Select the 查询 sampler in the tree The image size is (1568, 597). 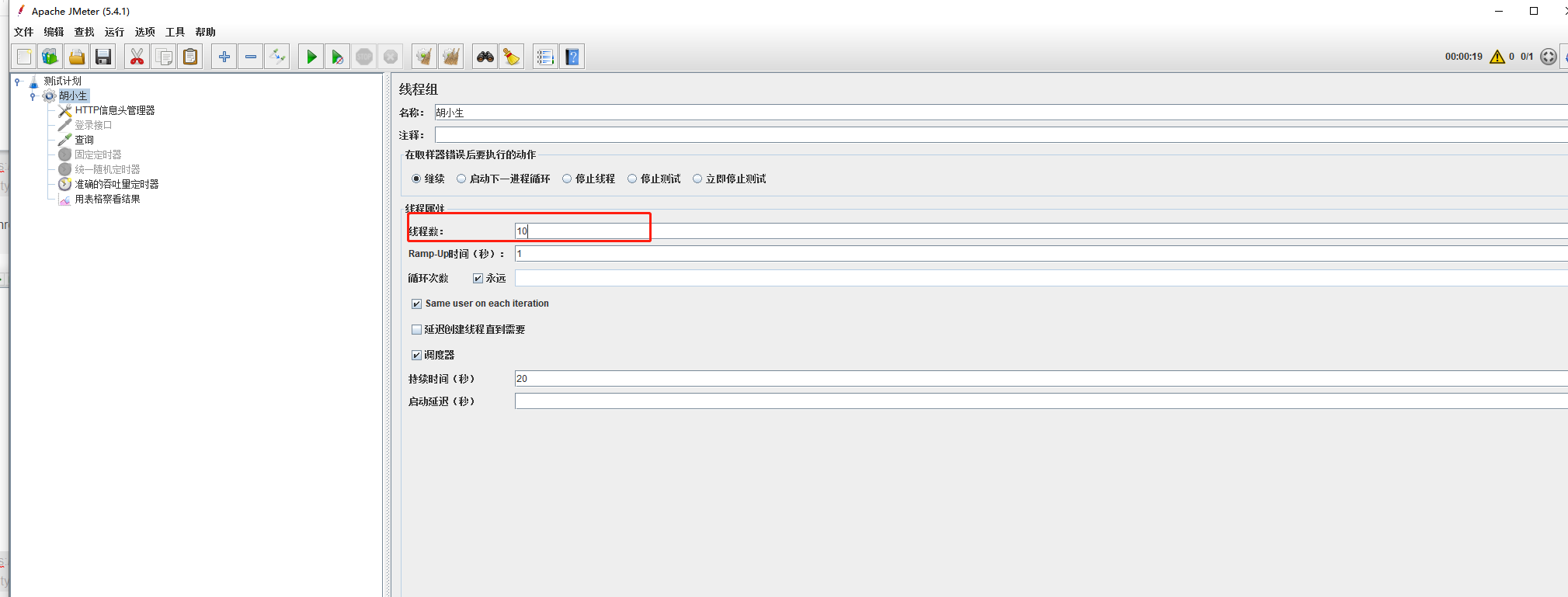click(x=84, y=140)
